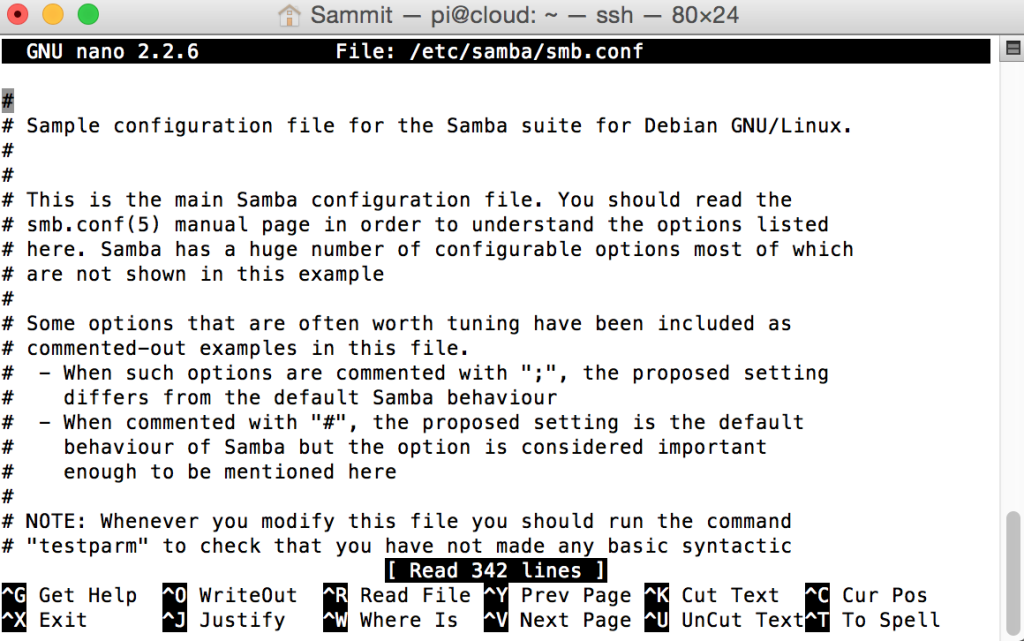Image resolution: width=1024 pixels, height=641 pixels.
Task: Click the ^G Get Help shortcut
Action: click(69, 595)
